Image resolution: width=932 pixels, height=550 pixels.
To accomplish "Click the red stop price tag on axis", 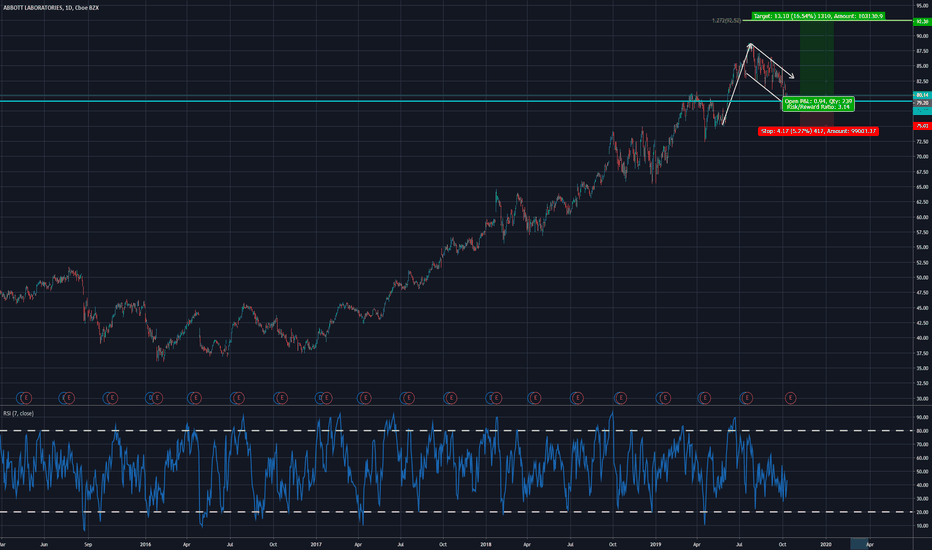I will [x=922, y=126].
